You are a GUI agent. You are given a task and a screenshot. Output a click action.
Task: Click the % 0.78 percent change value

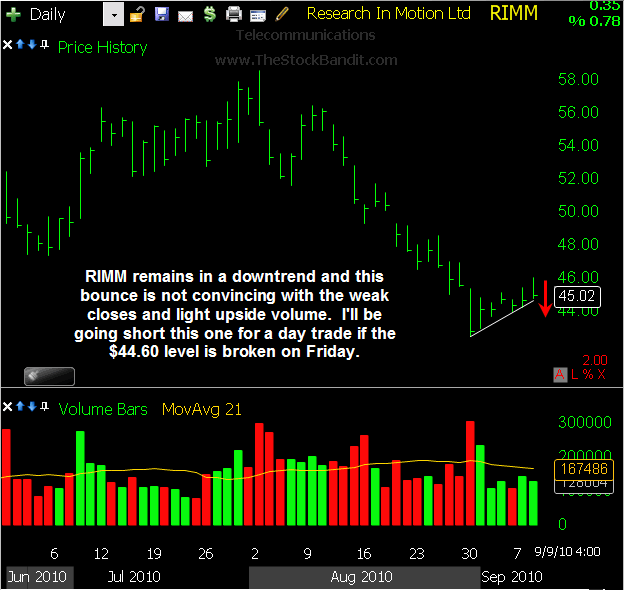[594, 21]
